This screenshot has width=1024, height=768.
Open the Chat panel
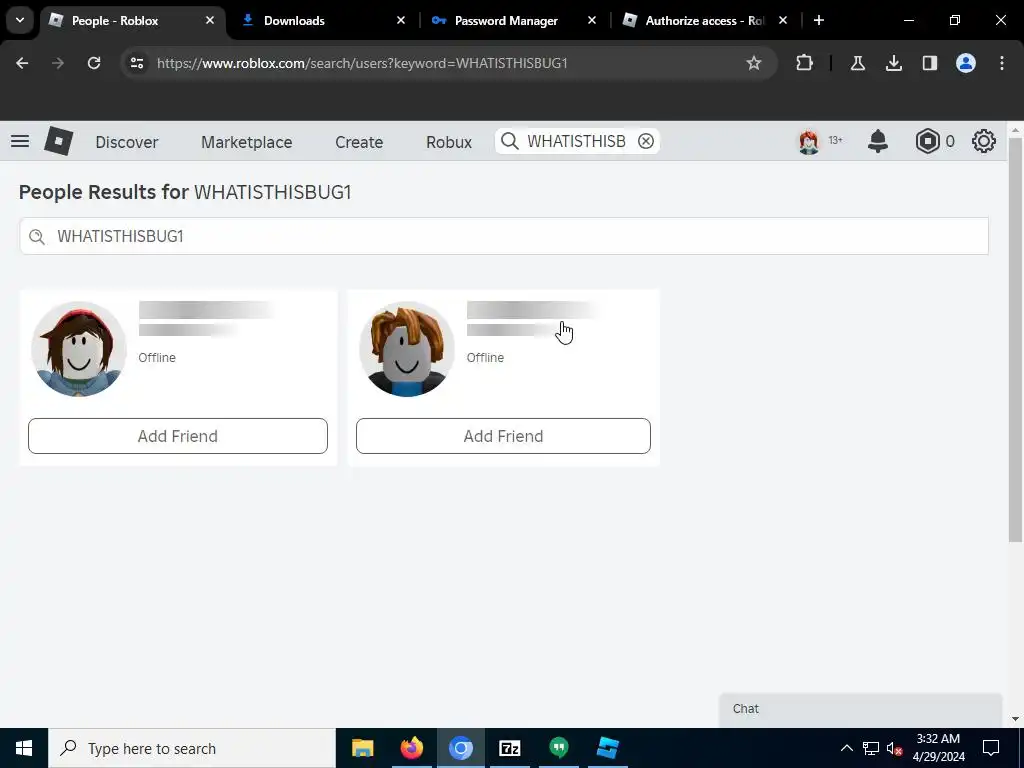860,709
